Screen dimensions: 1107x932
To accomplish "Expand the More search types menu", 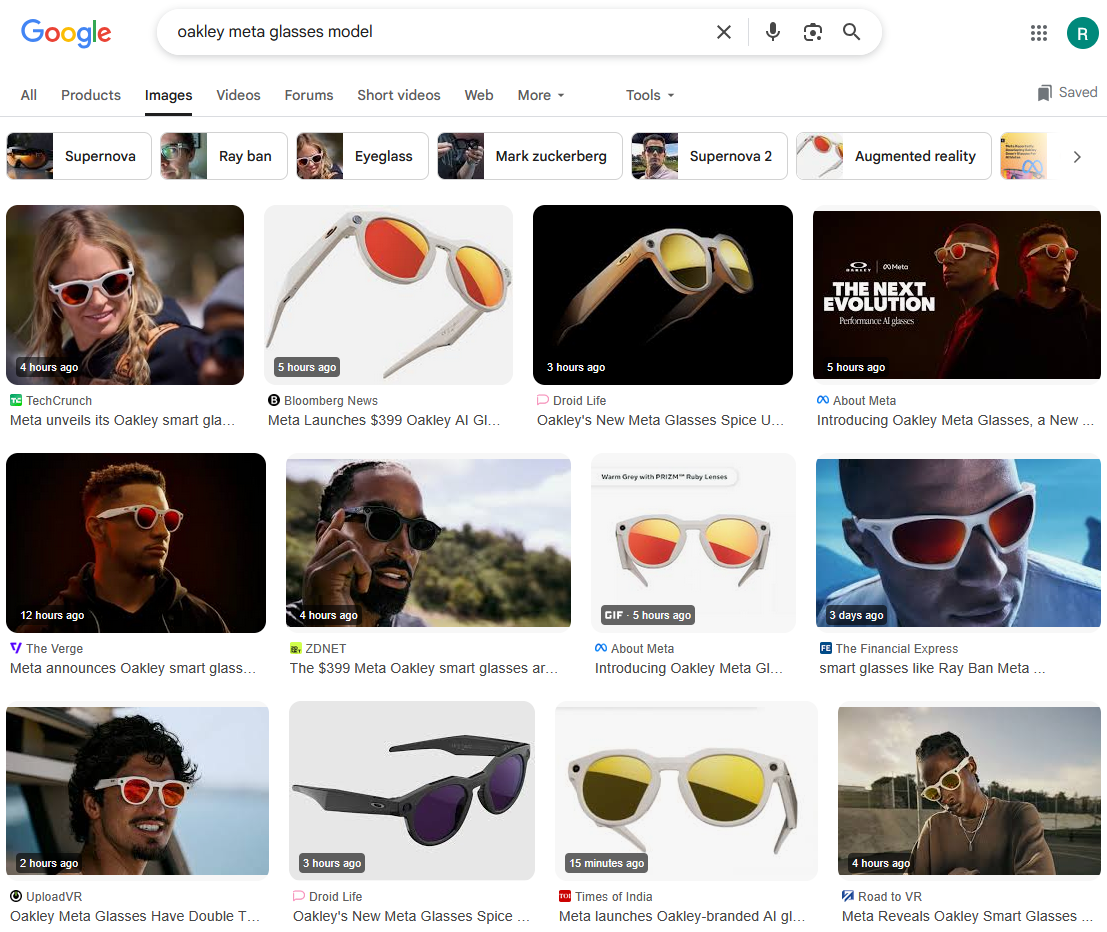I will 541,95.
